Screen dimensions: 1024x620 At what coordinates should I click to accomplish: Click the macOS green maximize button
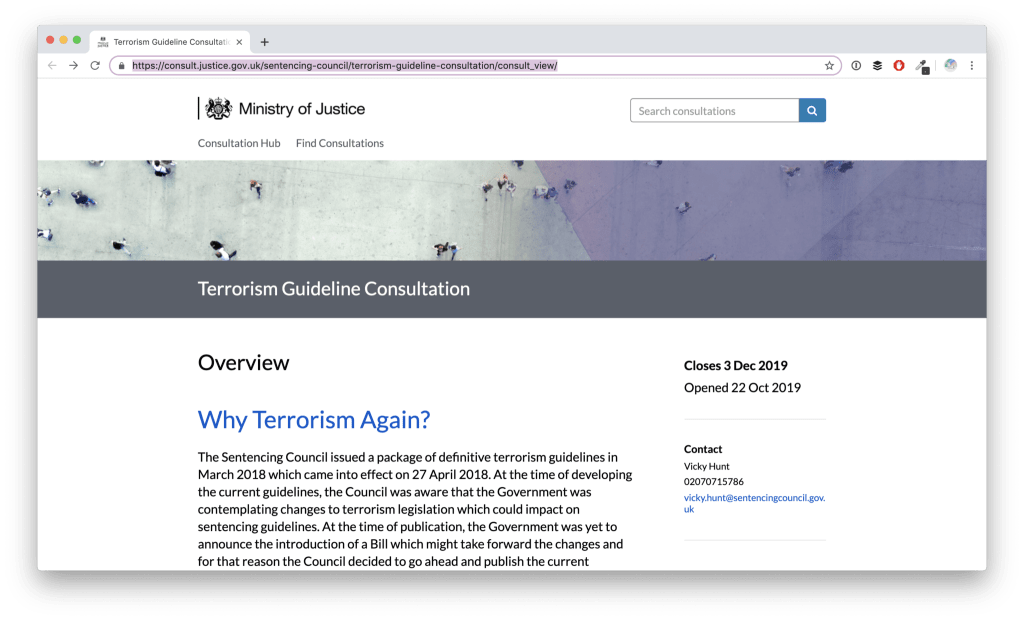point(77,40)
